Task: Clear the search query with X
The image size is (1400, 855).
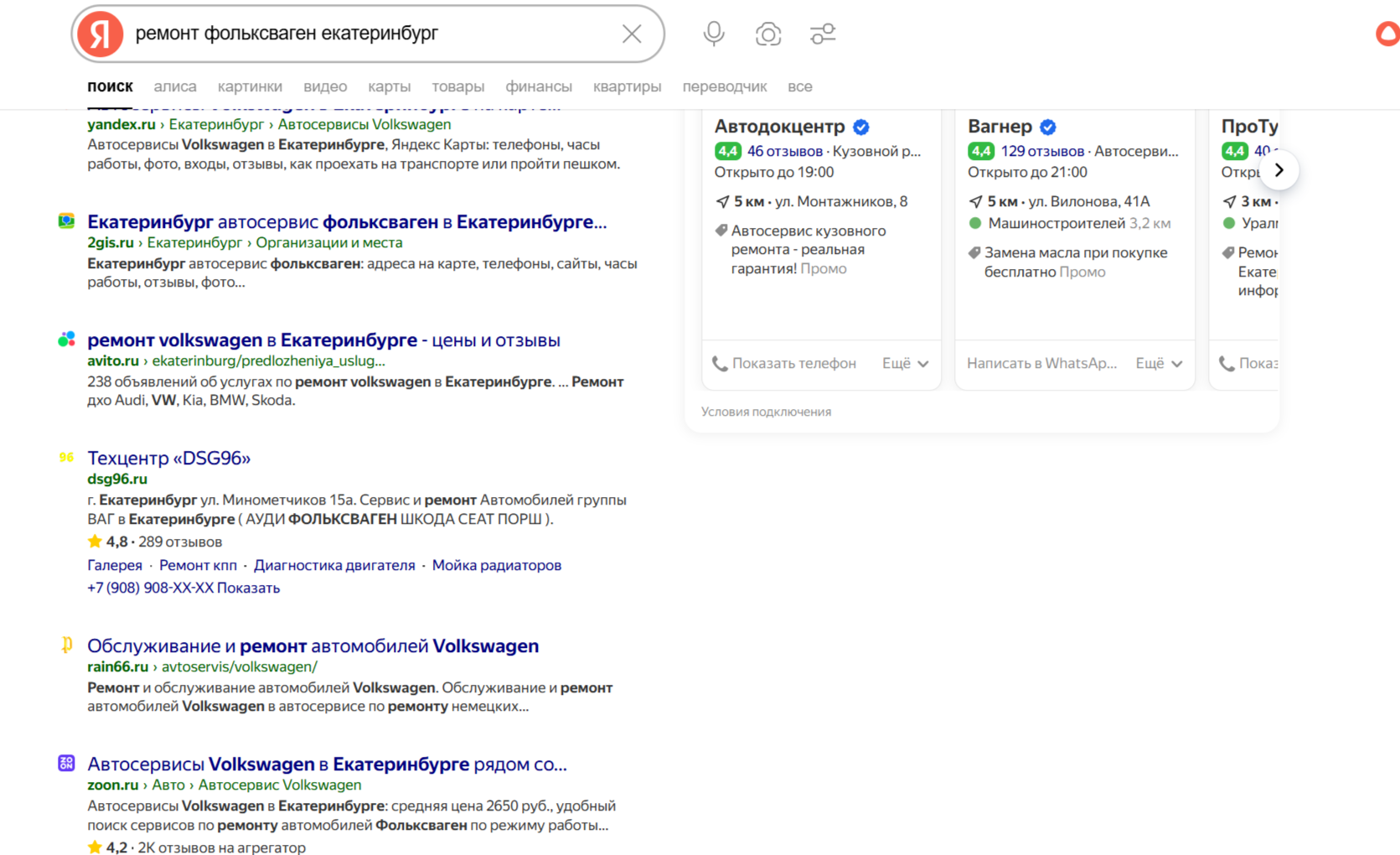Action: (x=632, y=34)
